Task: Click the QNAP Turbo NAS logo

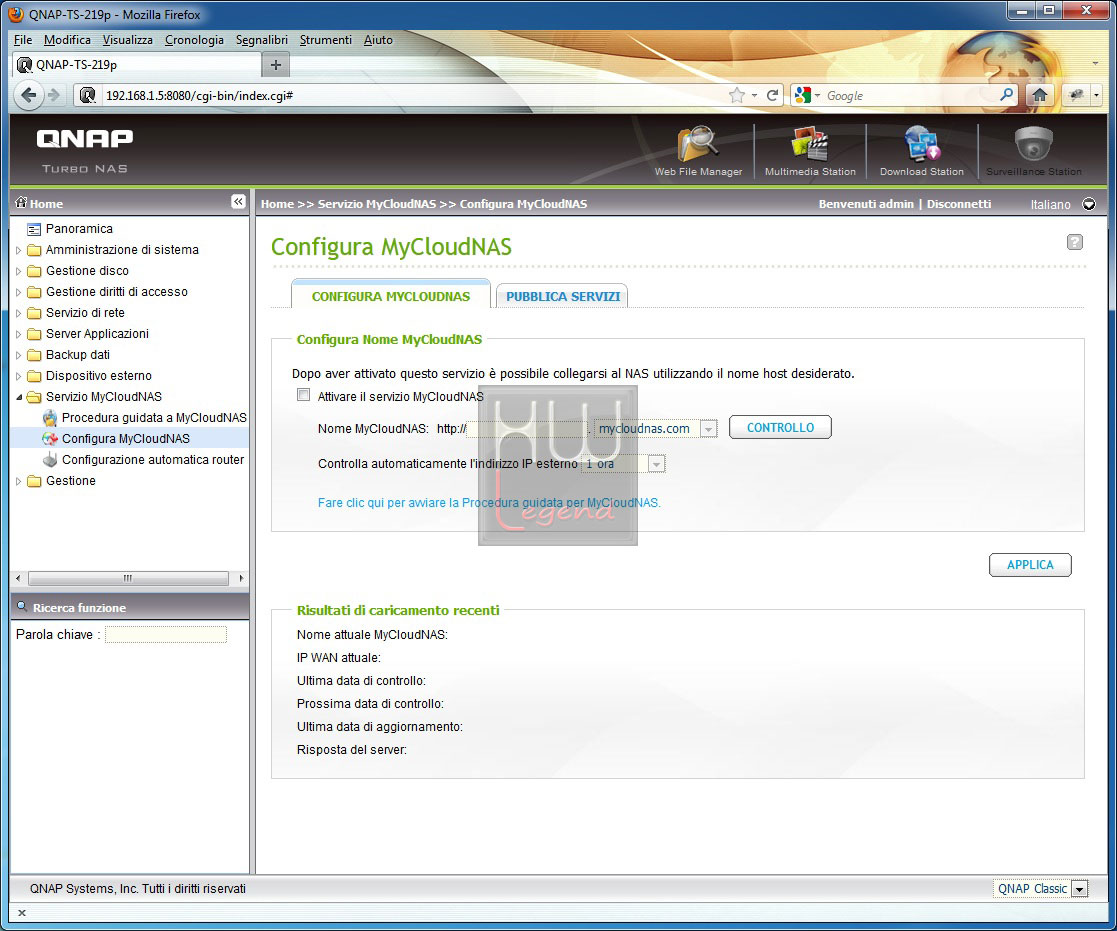Action: click(x=85, y=150)
